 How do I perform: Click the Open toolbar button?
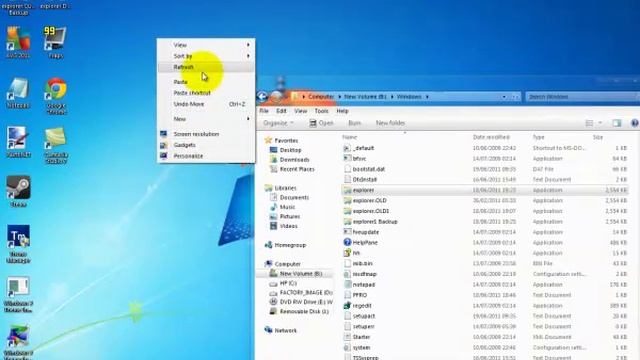tap(321, 123)
